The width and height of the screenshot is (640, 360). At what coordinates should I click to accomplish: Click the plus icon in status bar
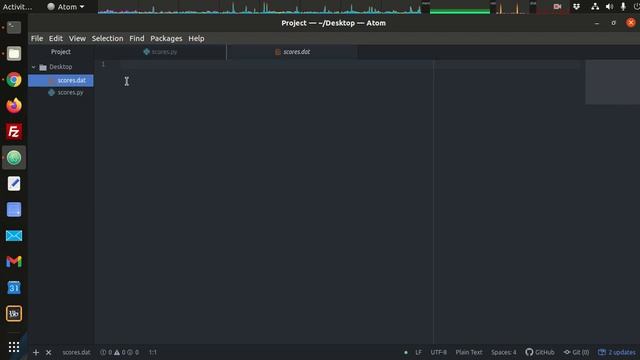36,352
